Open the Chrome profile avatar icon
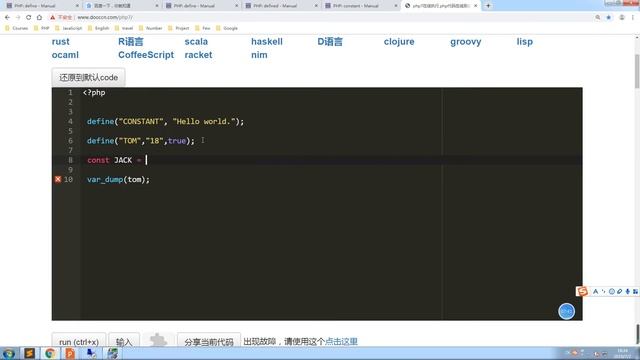The image size is (640, 360). click(622, 17)
